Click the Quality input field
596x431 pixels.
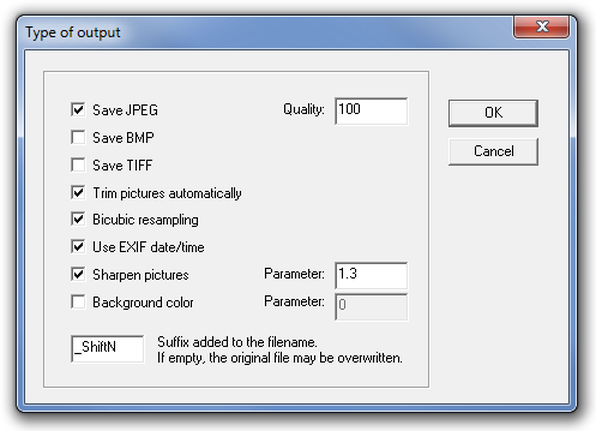[x=371, y=111]
